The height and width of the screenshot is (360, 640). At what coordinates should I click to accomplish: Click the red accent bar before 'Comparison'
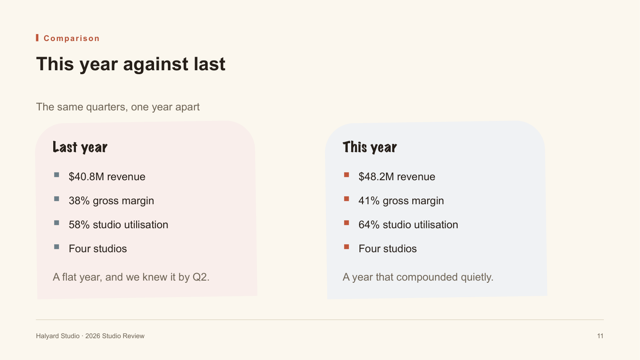coord(37,38)
